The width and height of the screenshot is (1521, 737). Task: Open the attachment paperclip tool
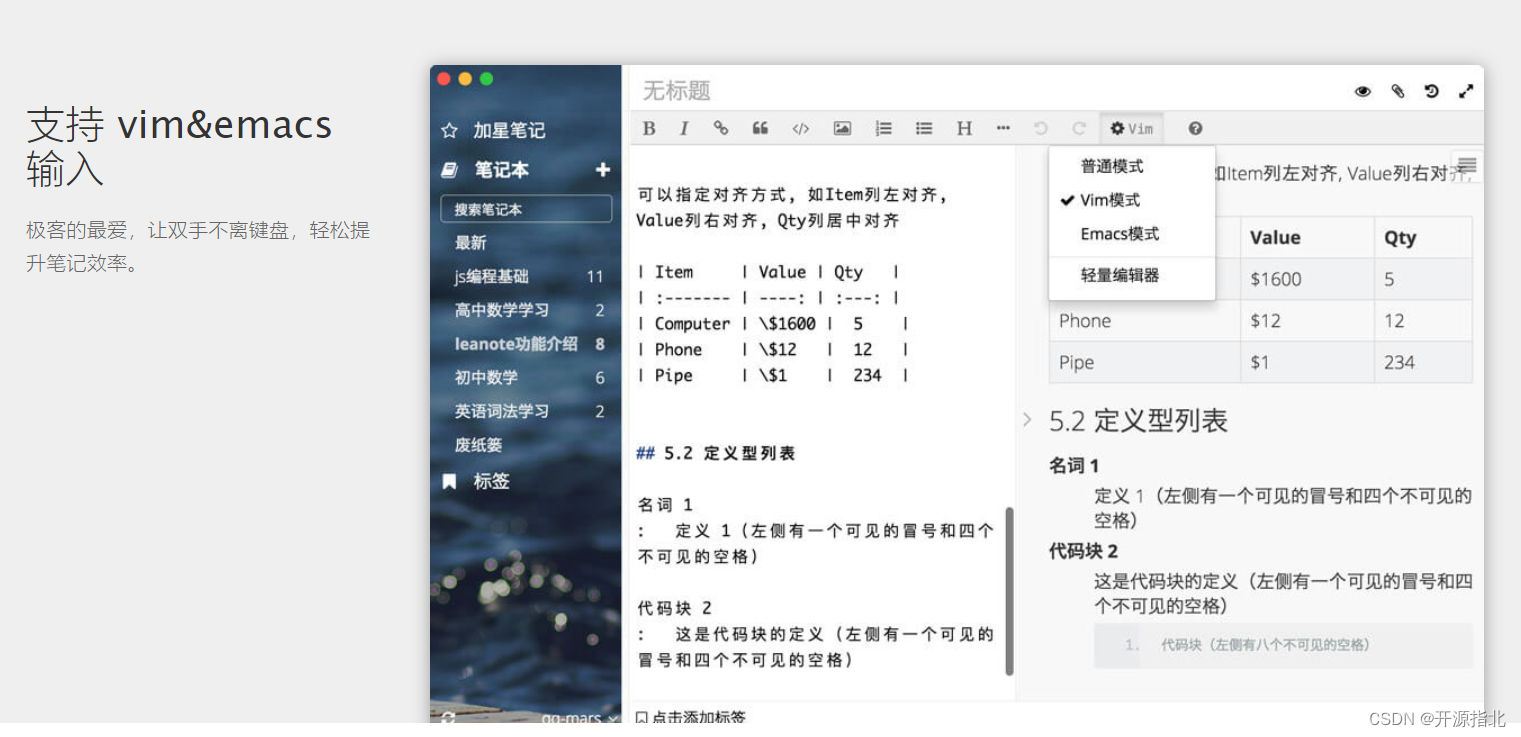(1397, 90)
